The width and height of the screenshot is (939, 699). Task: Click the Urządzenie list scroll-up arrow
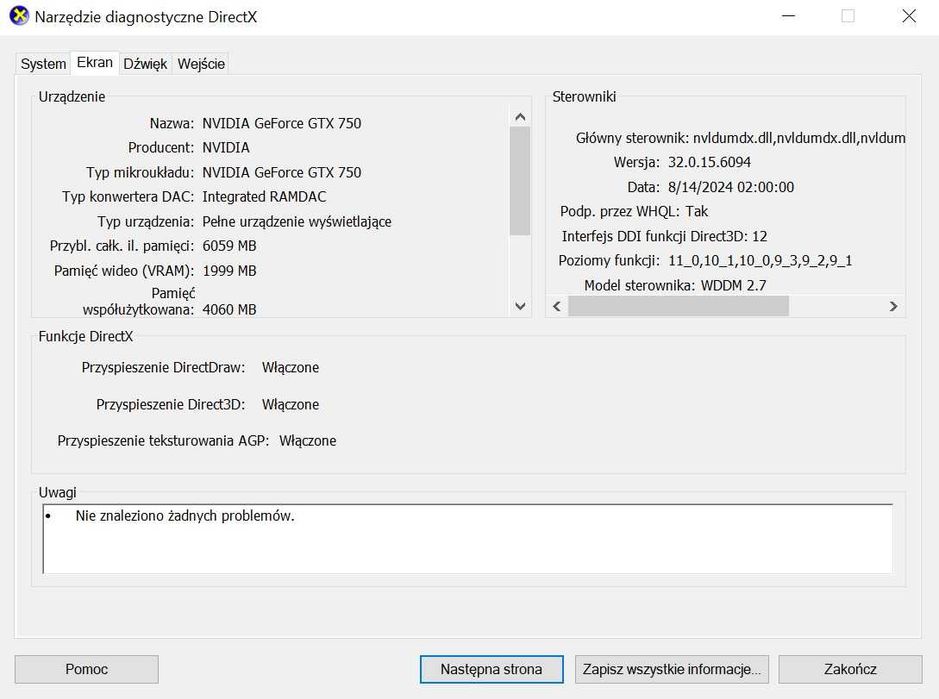click(x=520, y=117)
